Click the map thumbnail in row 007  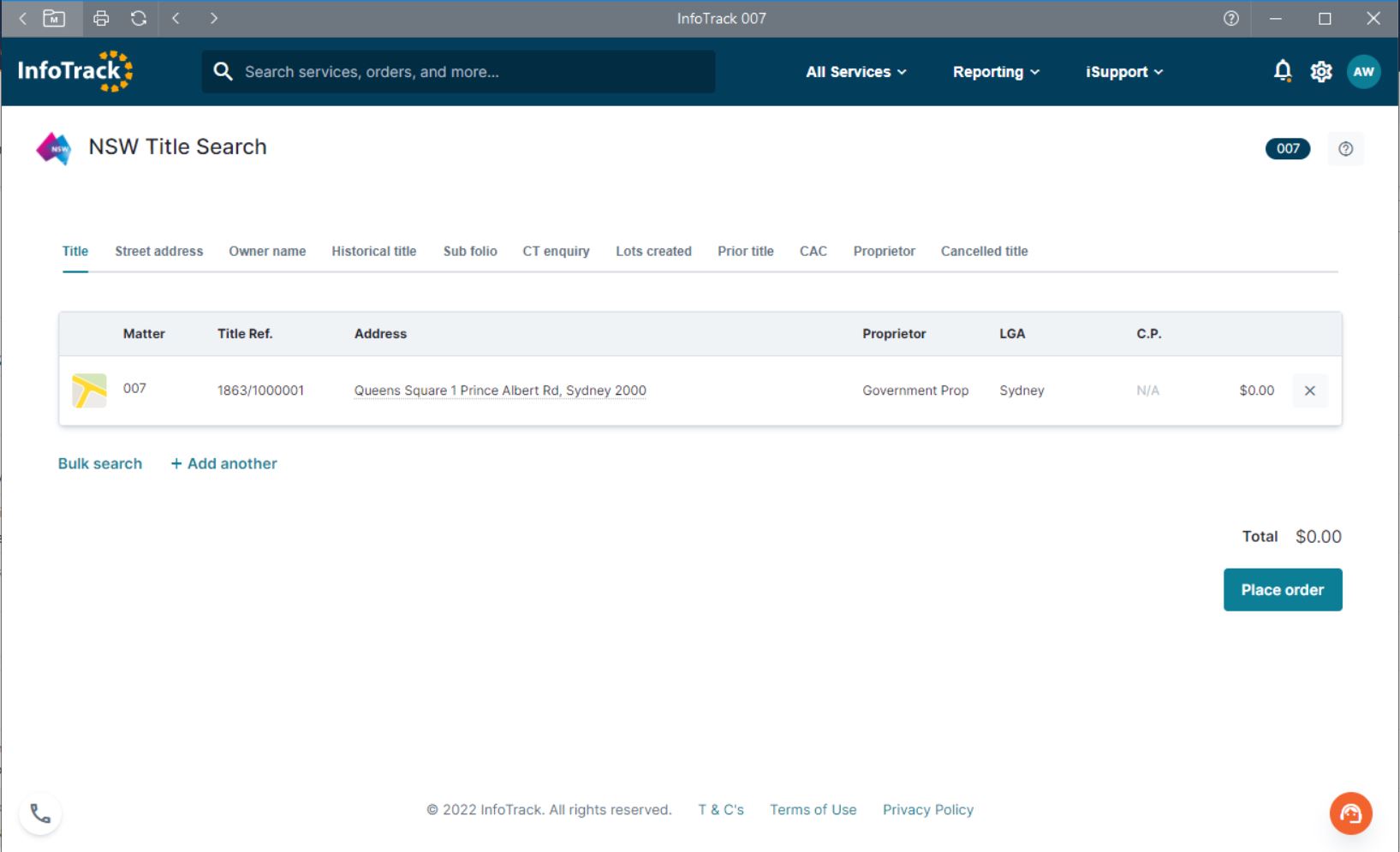[x=89, y=390]
